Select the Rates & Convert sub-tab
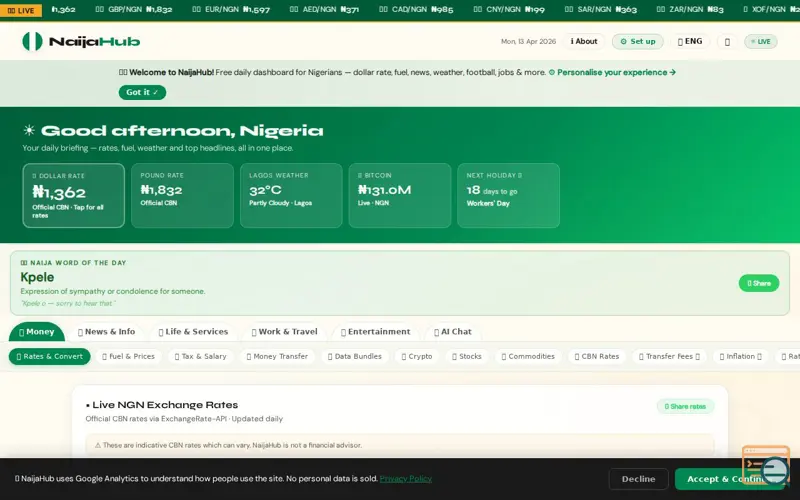 (49, 357)
